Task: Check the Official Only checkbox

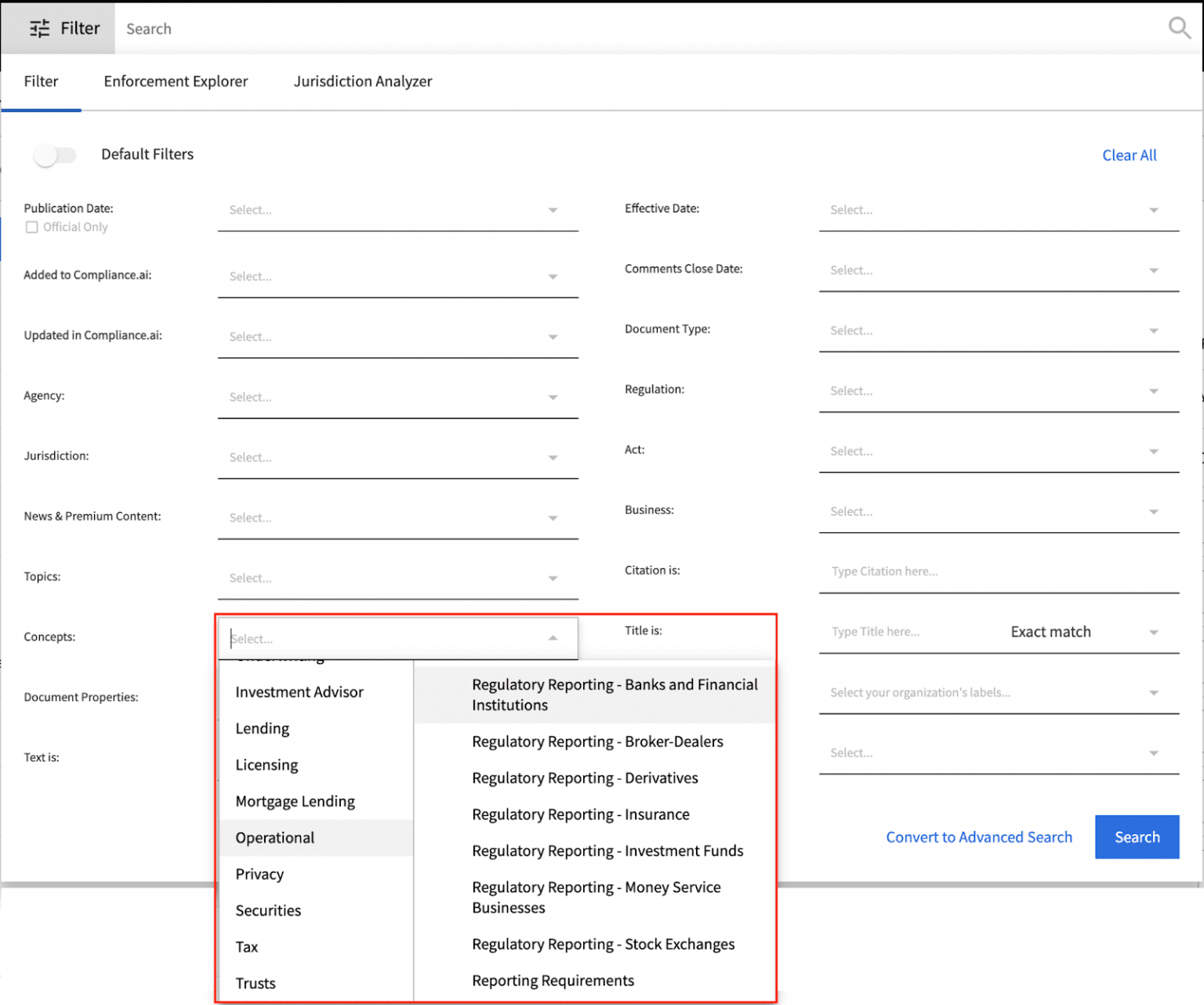Action: pyautogui.click(x=32, y=227)
